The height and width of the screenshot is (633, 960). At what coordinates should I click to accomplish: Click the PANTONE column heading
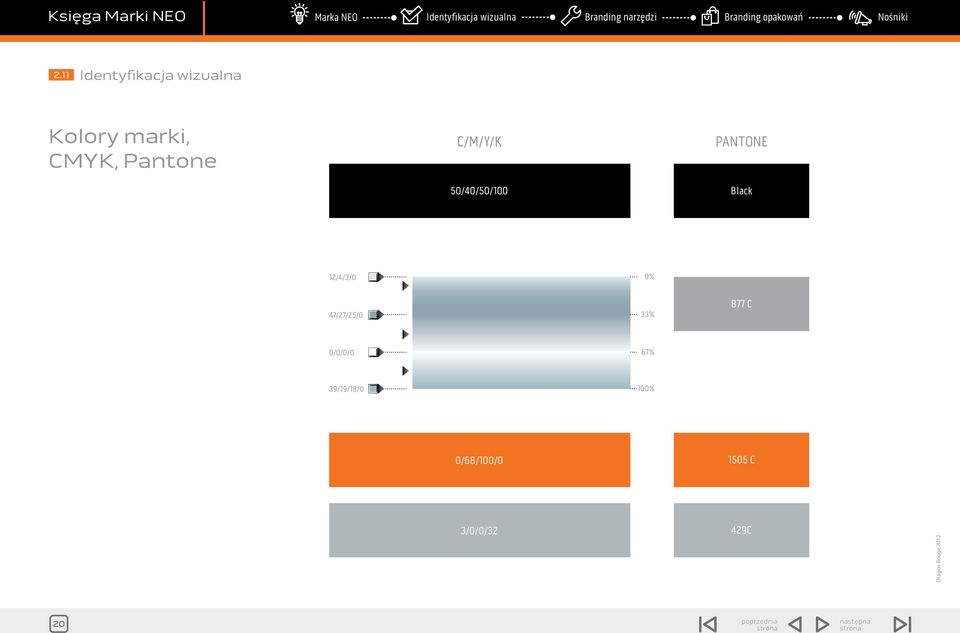coord(741,141)
